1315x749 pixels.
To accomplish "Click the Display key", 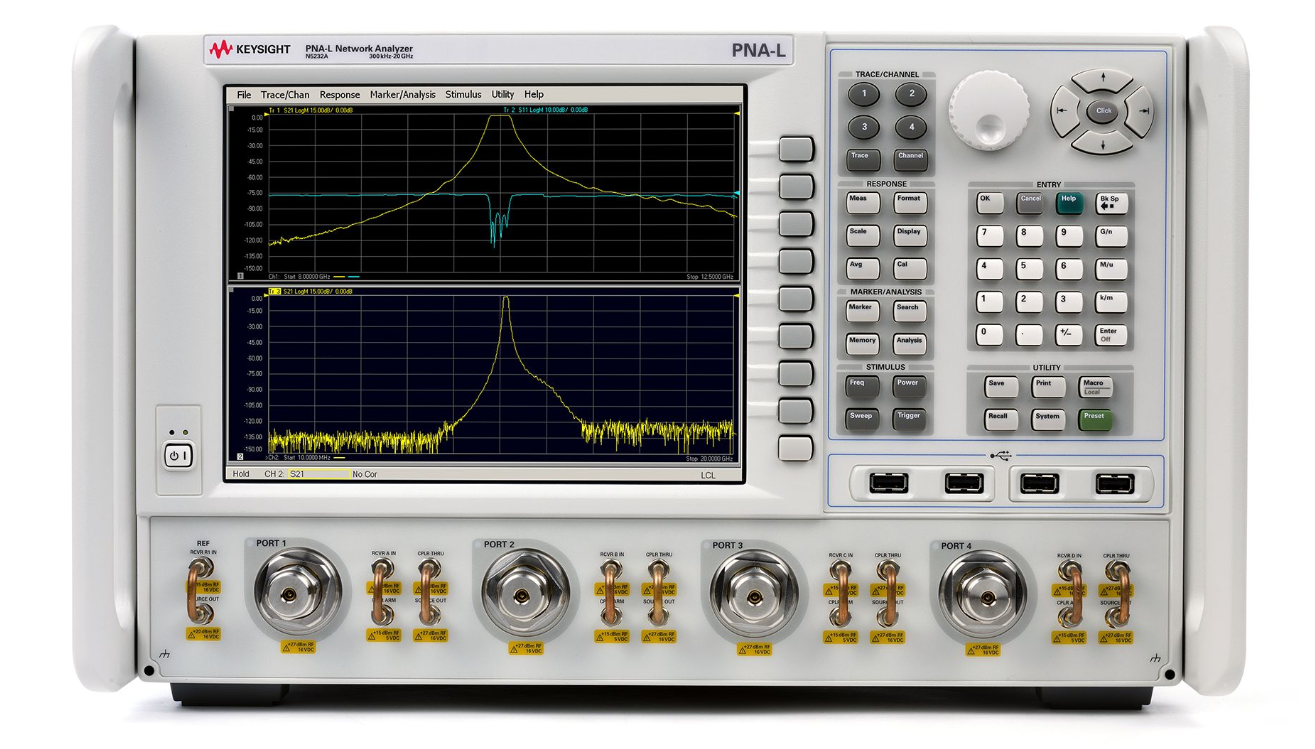I will (910, 236).
